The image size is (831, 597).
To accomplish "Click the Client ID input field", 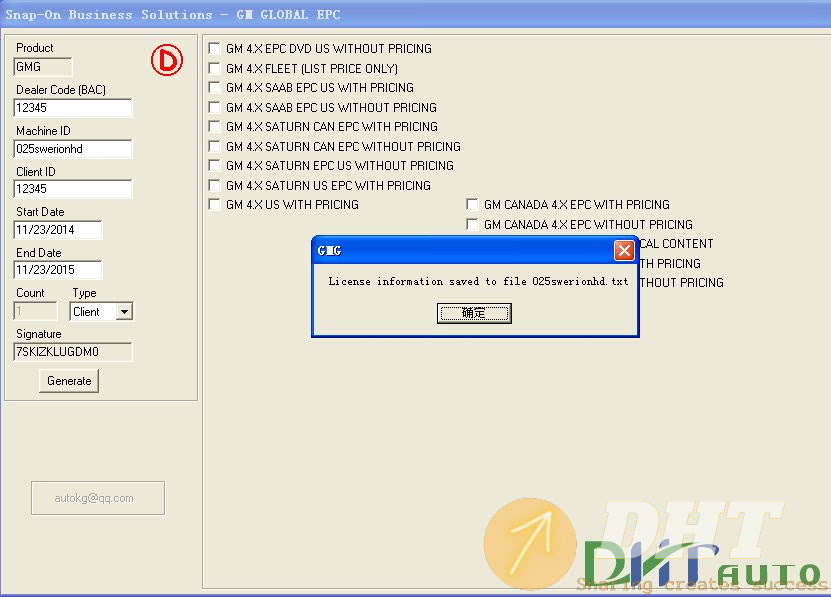I will tap(73, 189).
